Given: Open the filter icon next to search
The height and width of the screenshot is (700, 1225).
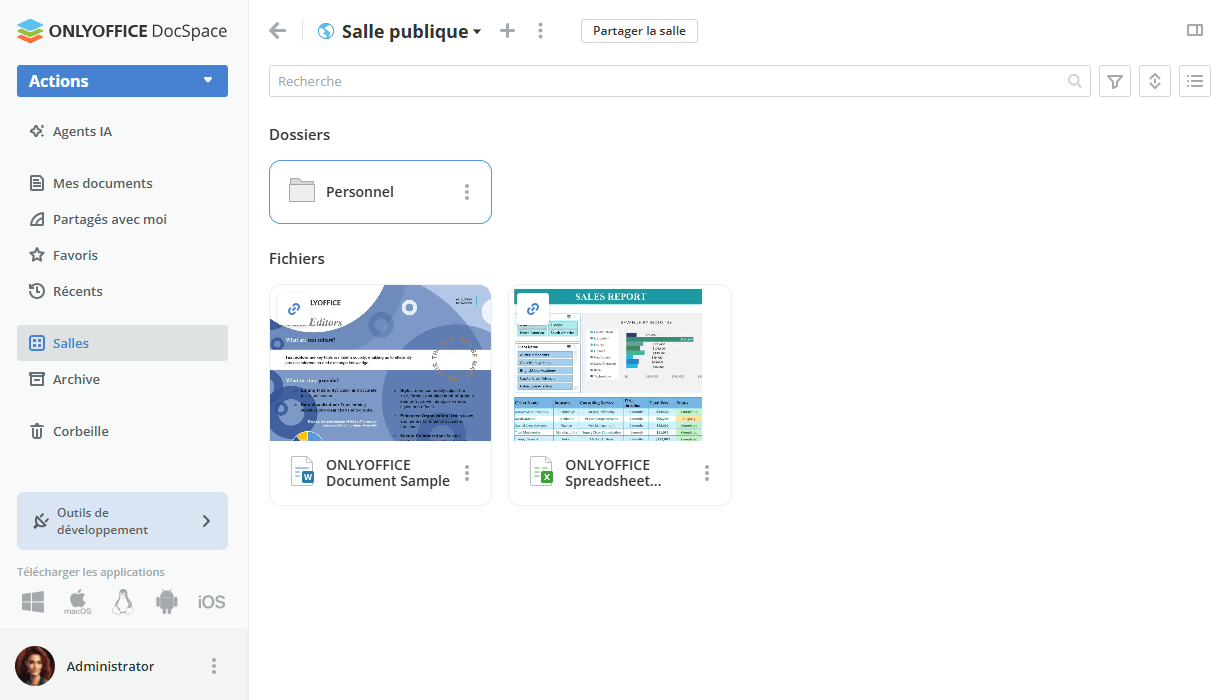Looking at the screenshot, I should coord(1115,82).
